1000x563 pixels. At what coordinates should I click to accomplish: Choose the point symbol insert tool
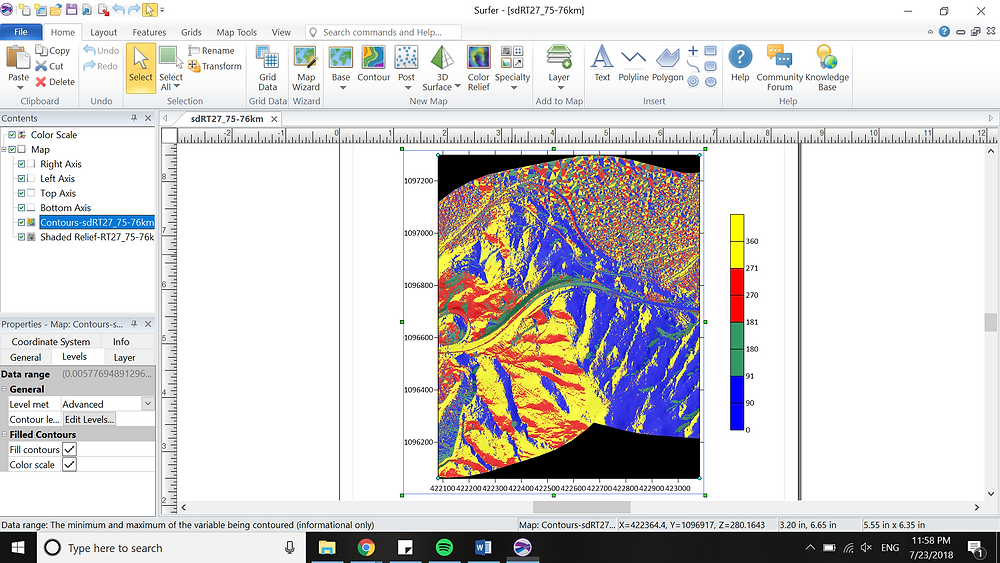(693, 50)
